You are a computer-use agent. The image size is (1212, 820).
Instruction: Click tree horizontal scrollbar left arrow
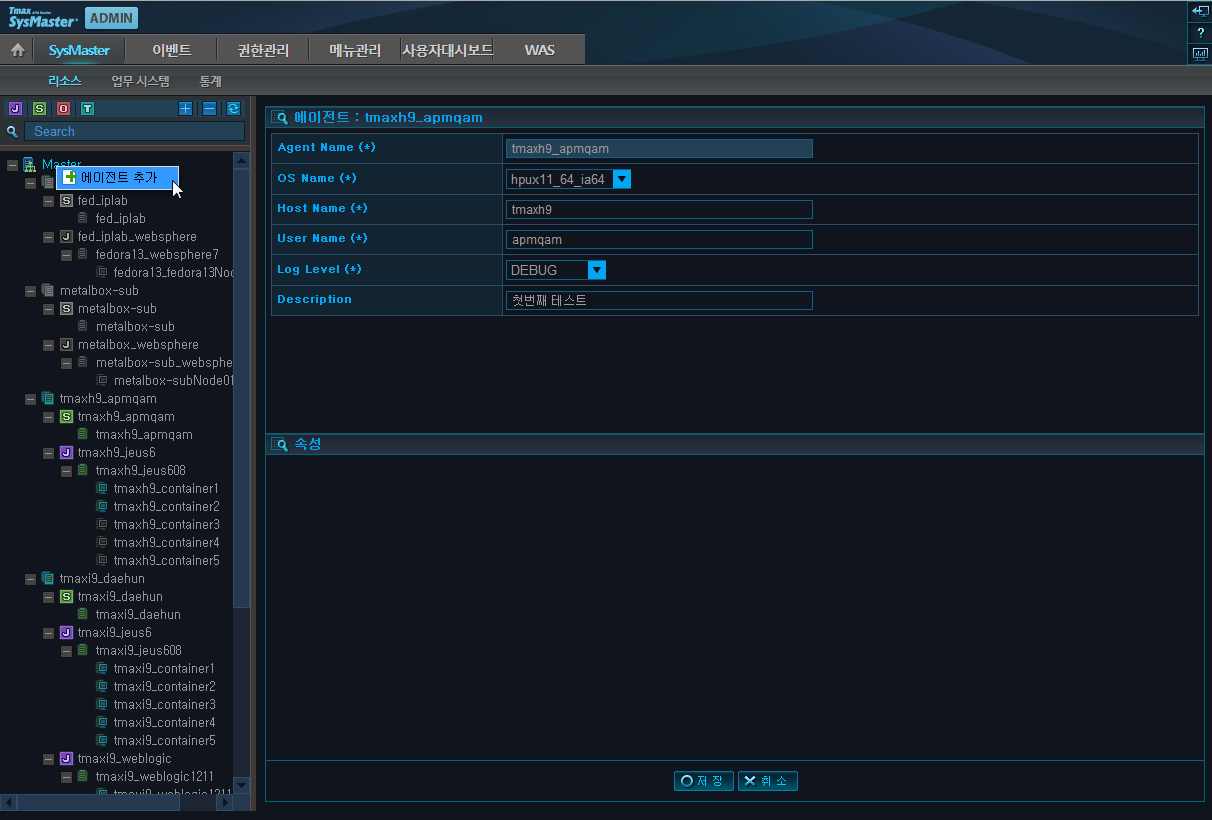coord(9,802)
